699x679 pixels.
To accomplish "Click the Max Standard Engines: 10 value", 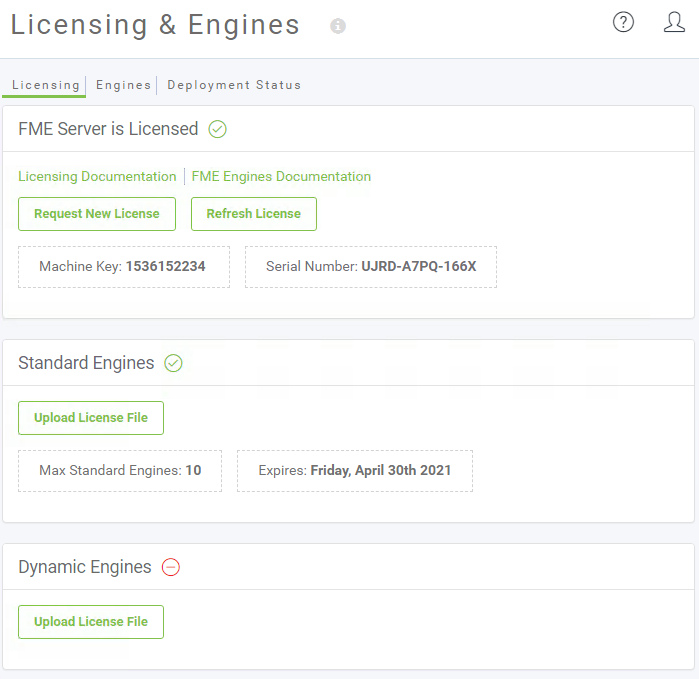I will click(x=120, y=470).
